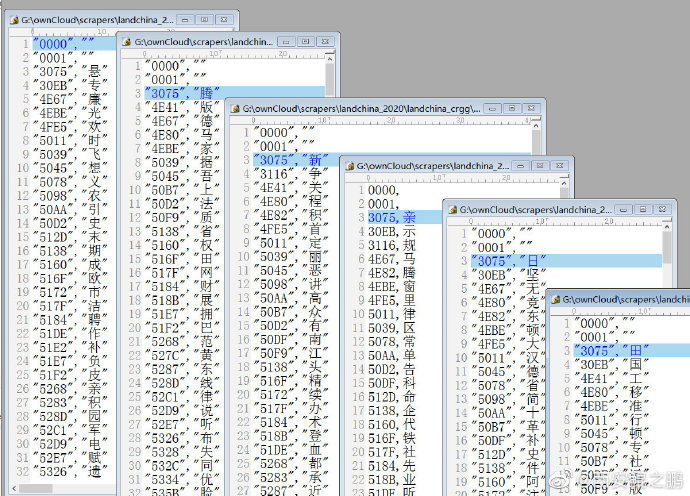Click line number 32 in rearmost window
The width and height of the screenshot is (690, 496).
coord(22,471)
